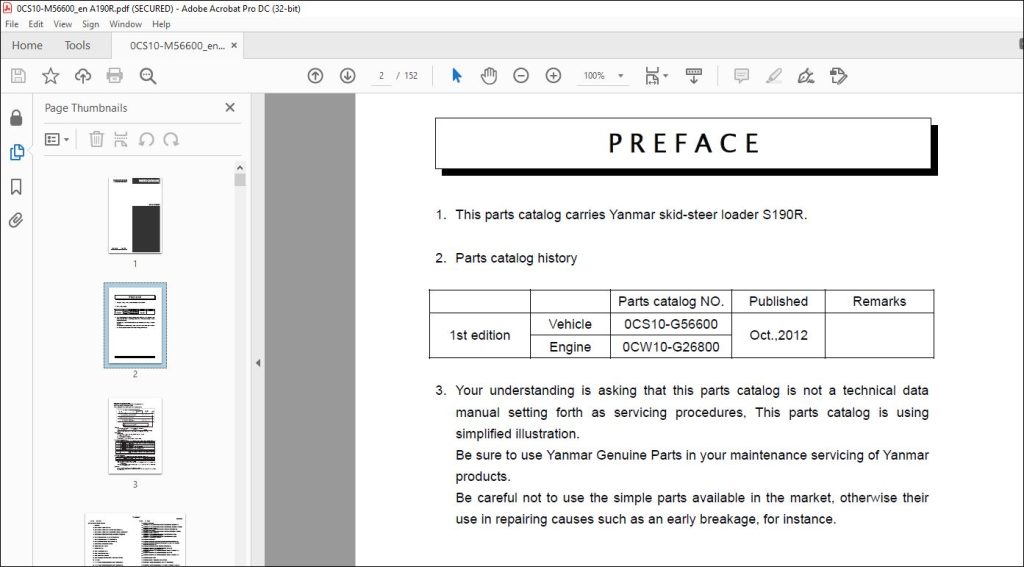
Task: Open the Bookmarks panel in sidebar
Action: tap(16, 187)
